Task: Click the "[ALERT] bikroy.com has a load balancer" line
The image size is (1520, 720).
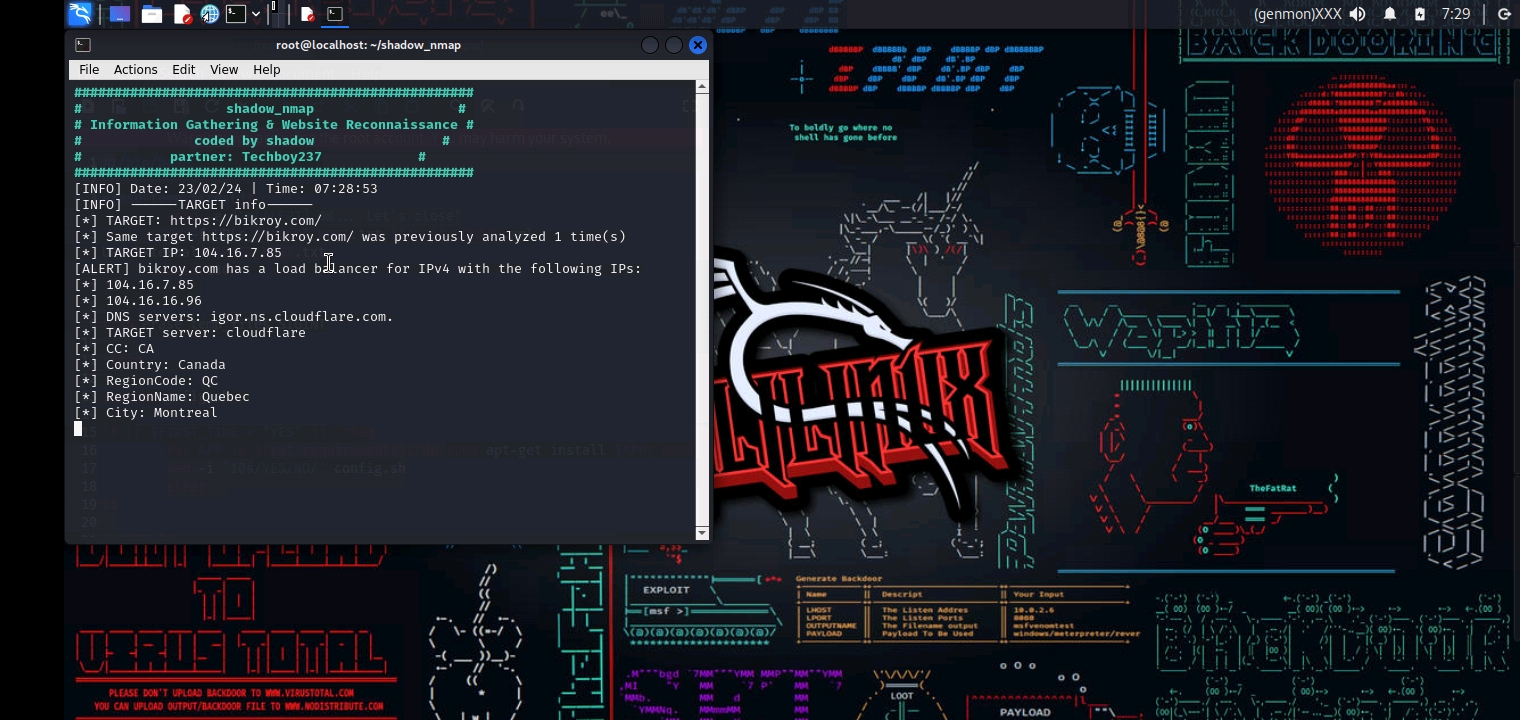Action: pyautogui.click(x=358, y=269)
